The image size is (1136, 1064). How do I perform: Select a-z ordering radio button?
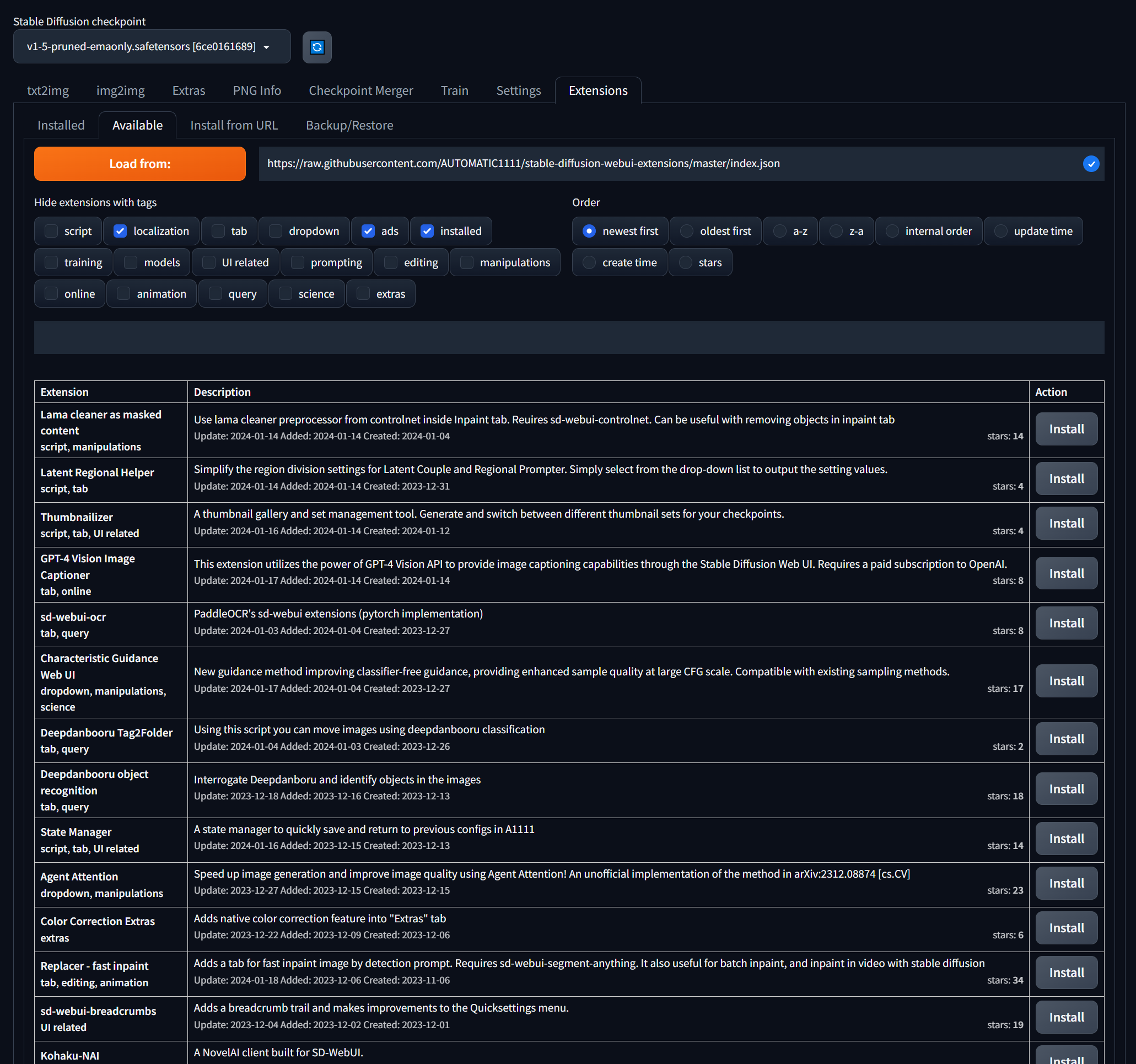779,231
